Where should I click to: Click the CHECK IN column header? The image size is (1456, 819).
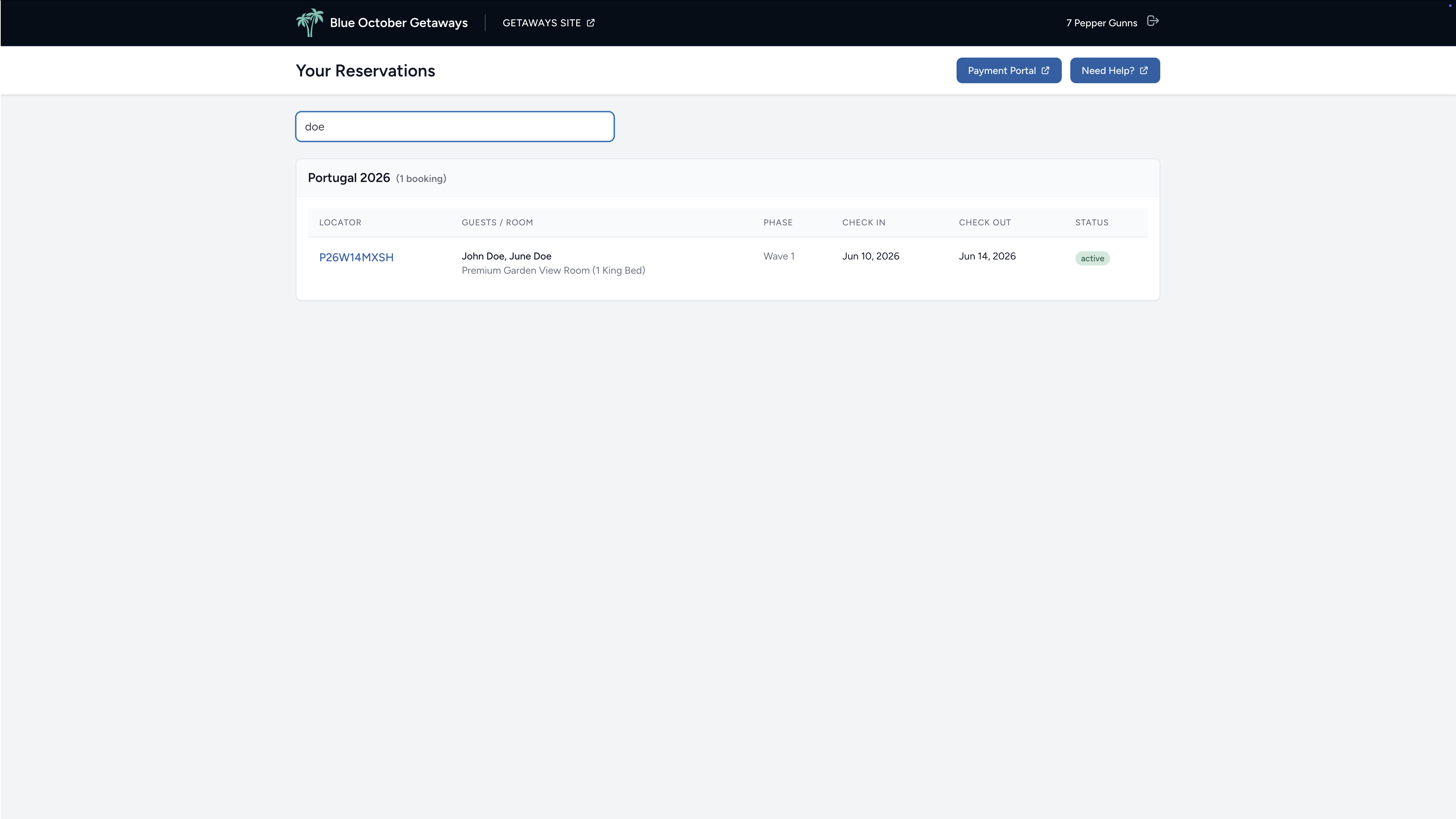coord(864,222)
